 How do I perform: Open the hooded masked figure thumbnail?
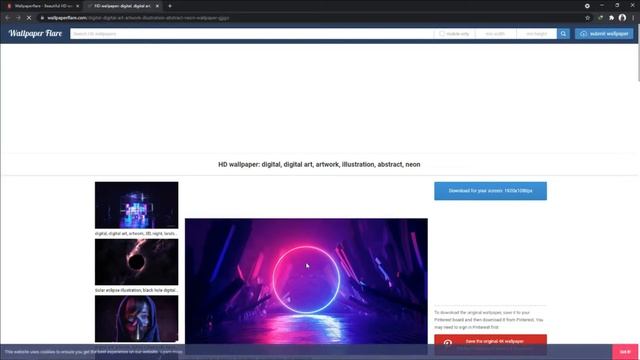point(136,319)
